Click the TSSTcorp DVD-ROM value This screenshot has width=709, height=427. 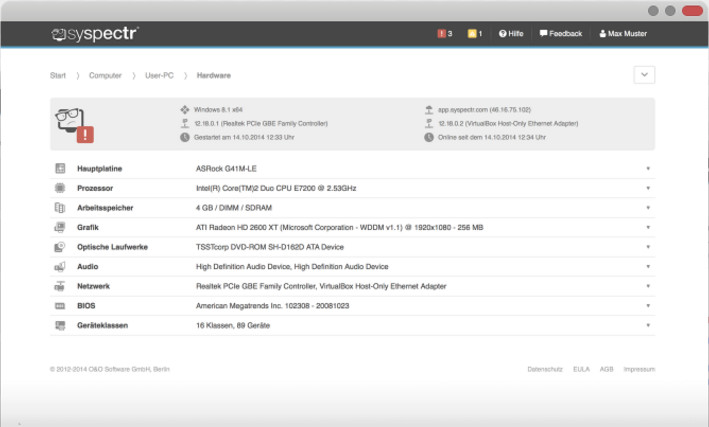click(269, 247)
